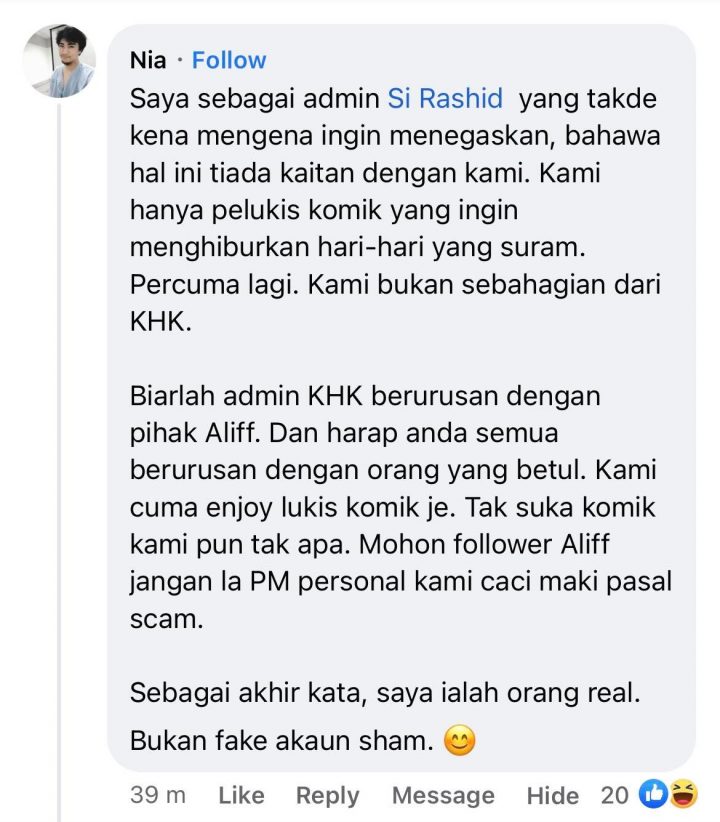Hide this comment

pos(553,796)
